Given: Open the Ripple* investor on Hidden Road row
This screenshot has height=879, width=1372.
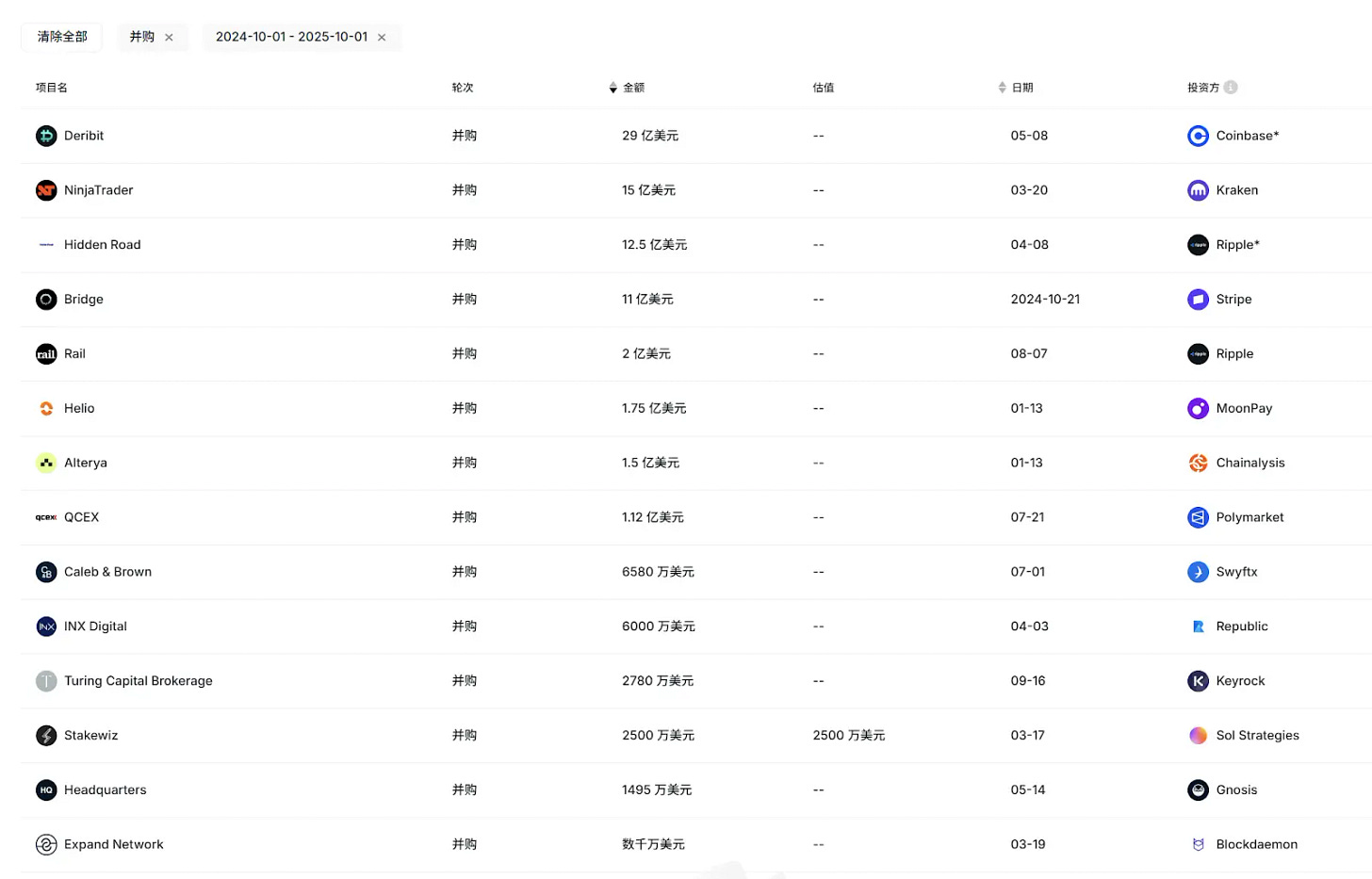Looking at the screenshot, I should coord(1238,245).
